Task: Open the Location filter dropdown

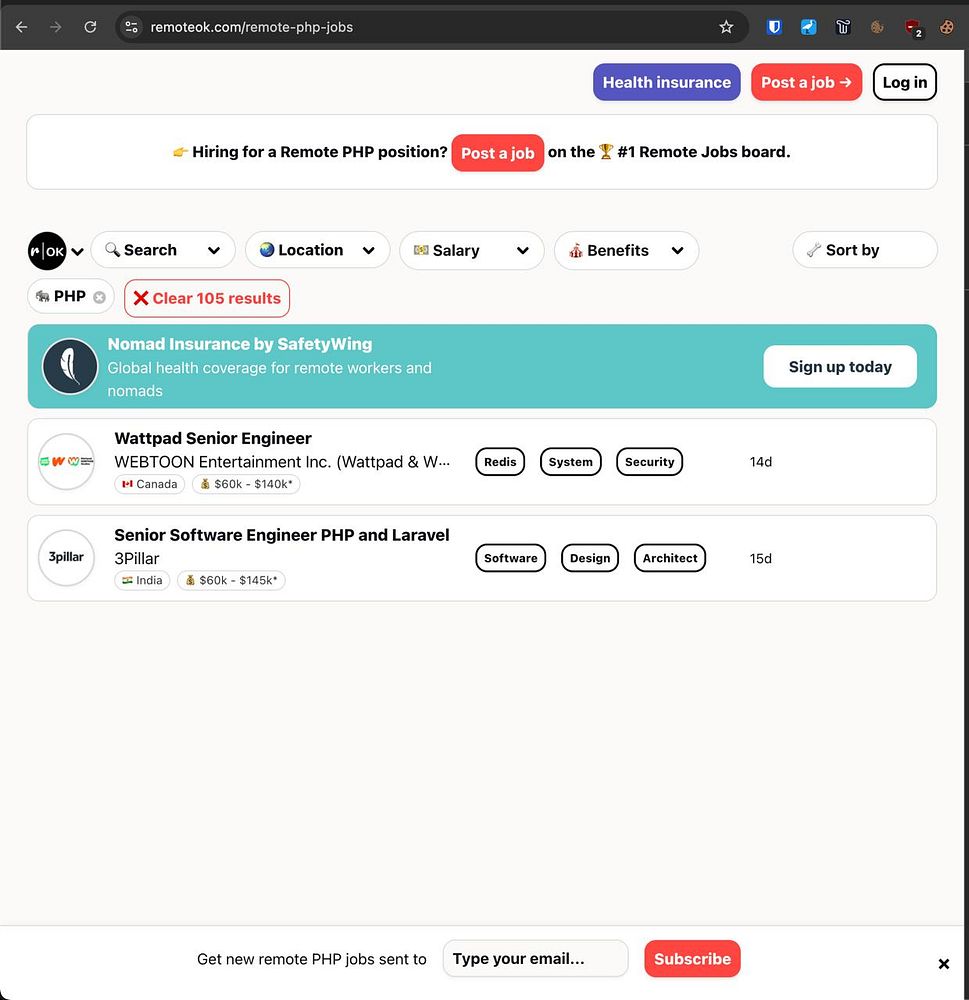Action: [x=317, y=250]
